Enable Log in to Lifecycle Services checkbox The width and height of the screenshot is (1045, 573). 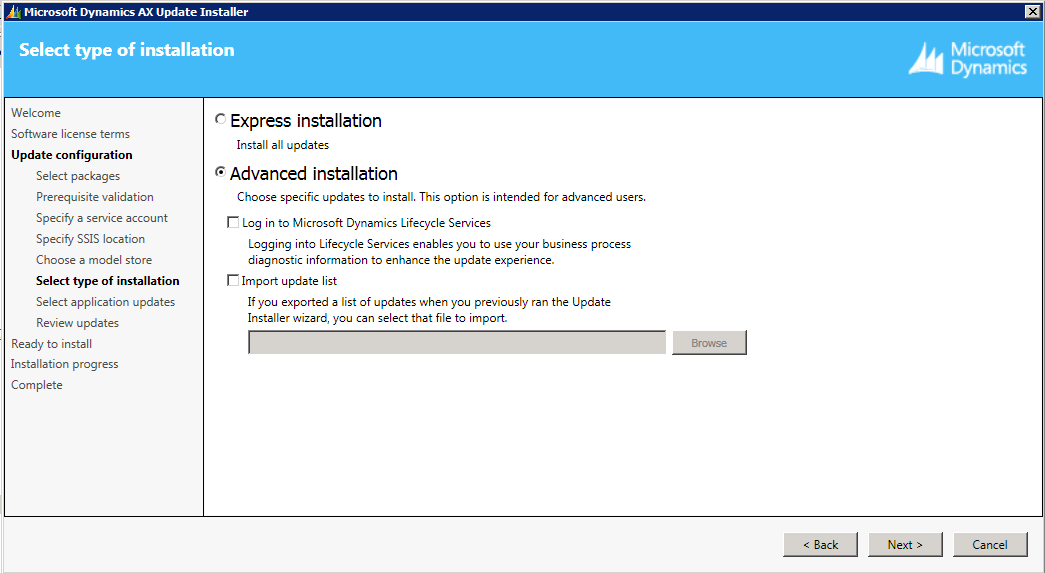(233, 223)
